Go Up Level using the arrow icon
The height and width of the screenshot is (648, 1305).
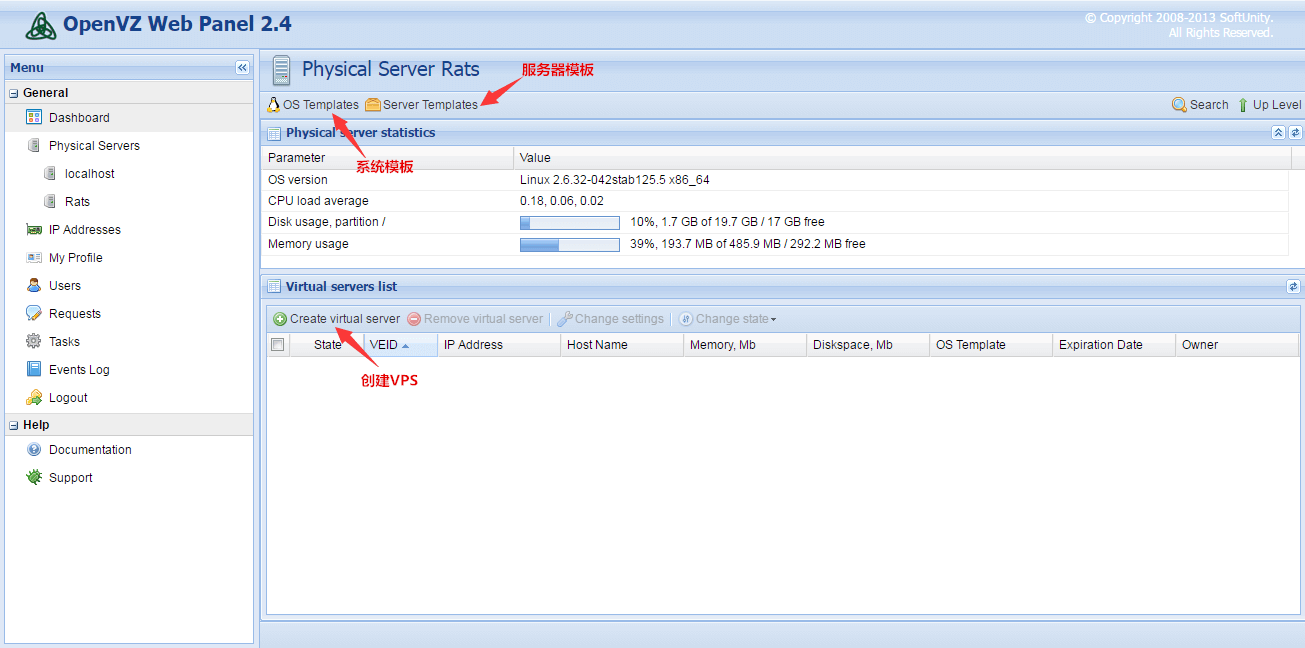pos(1243,105)
